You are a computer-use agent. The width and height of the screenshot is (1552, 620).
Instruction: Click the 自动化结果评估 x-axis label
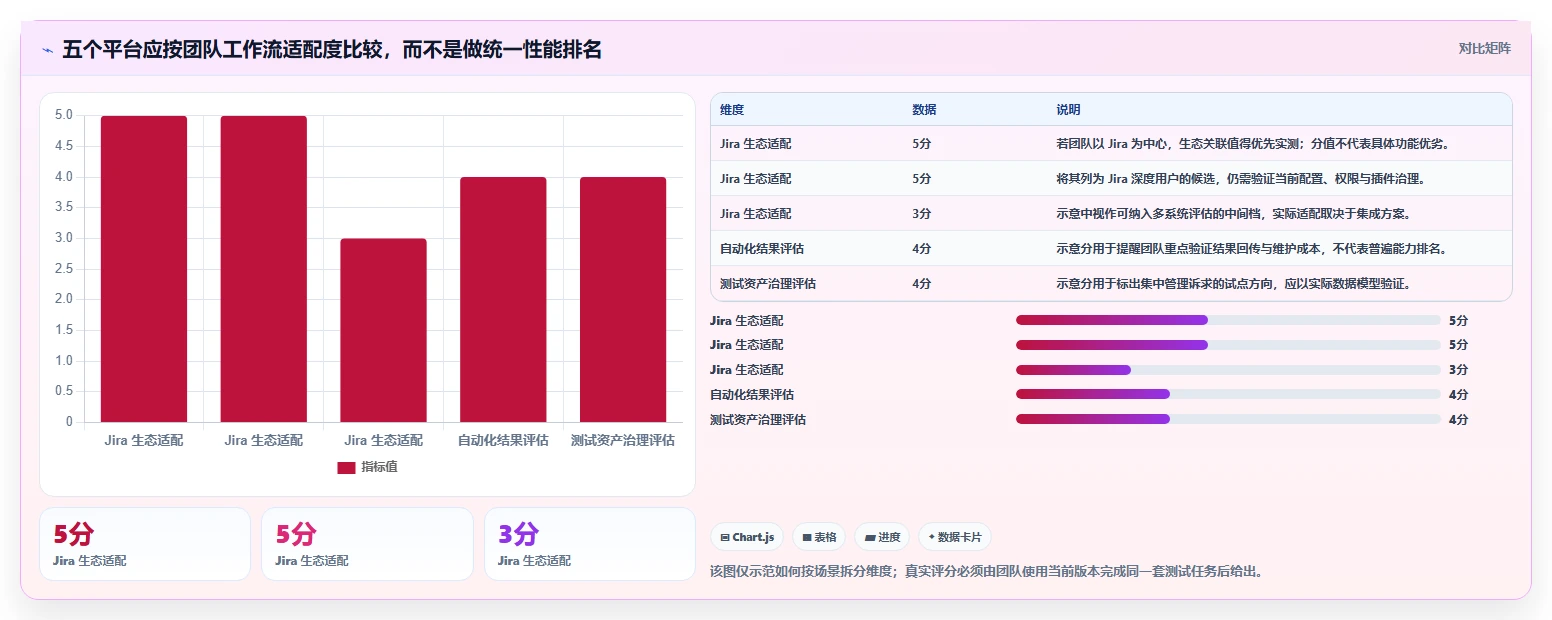coord(503,440)
